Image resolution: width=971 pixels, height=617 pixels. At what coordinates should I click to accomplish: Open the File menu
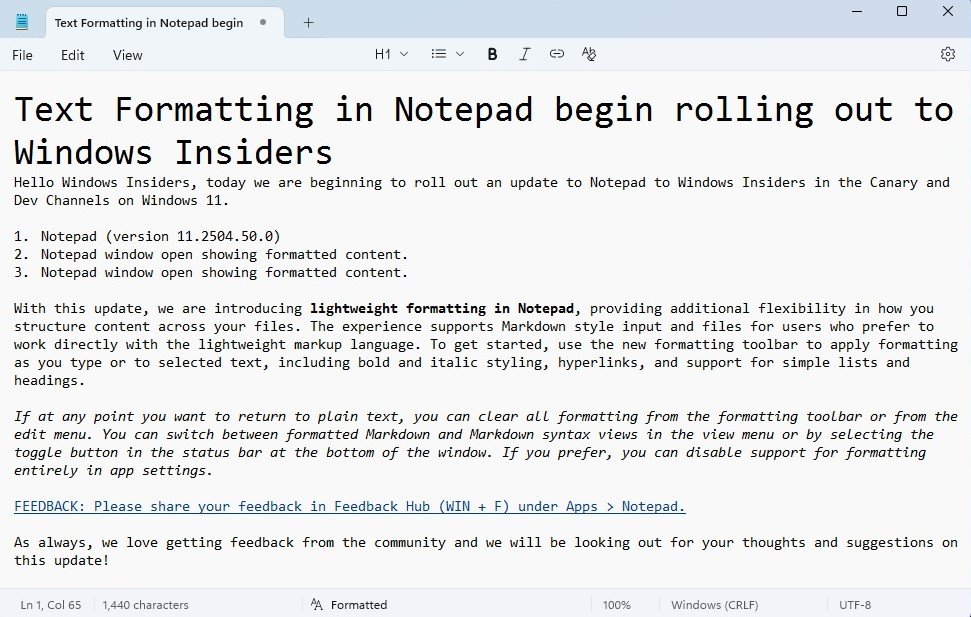[x=22, y=55]
